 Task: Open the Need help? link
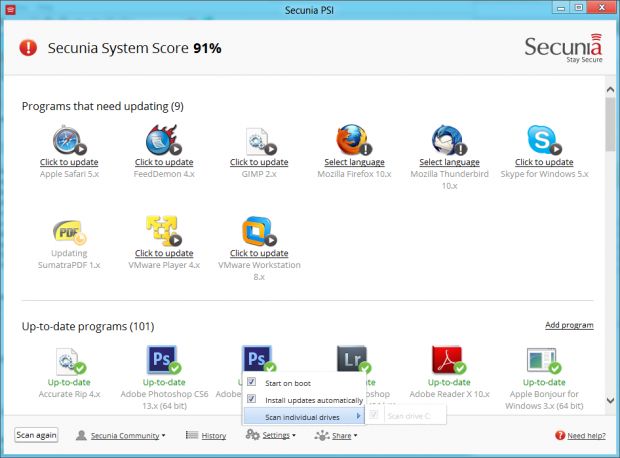(x=586, y=435)
